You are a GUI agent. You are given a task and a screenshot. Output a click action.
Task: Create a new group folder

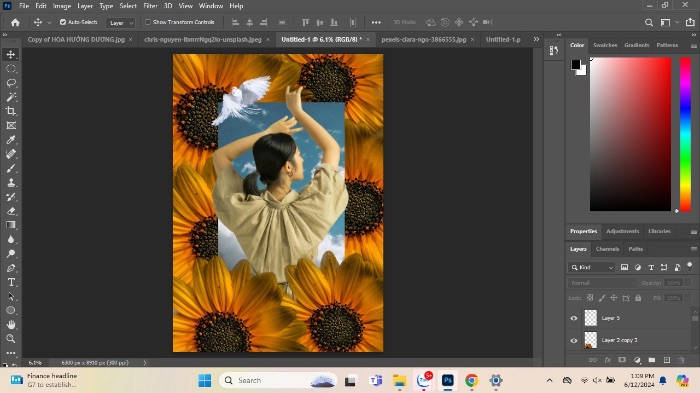click(652, 360)
